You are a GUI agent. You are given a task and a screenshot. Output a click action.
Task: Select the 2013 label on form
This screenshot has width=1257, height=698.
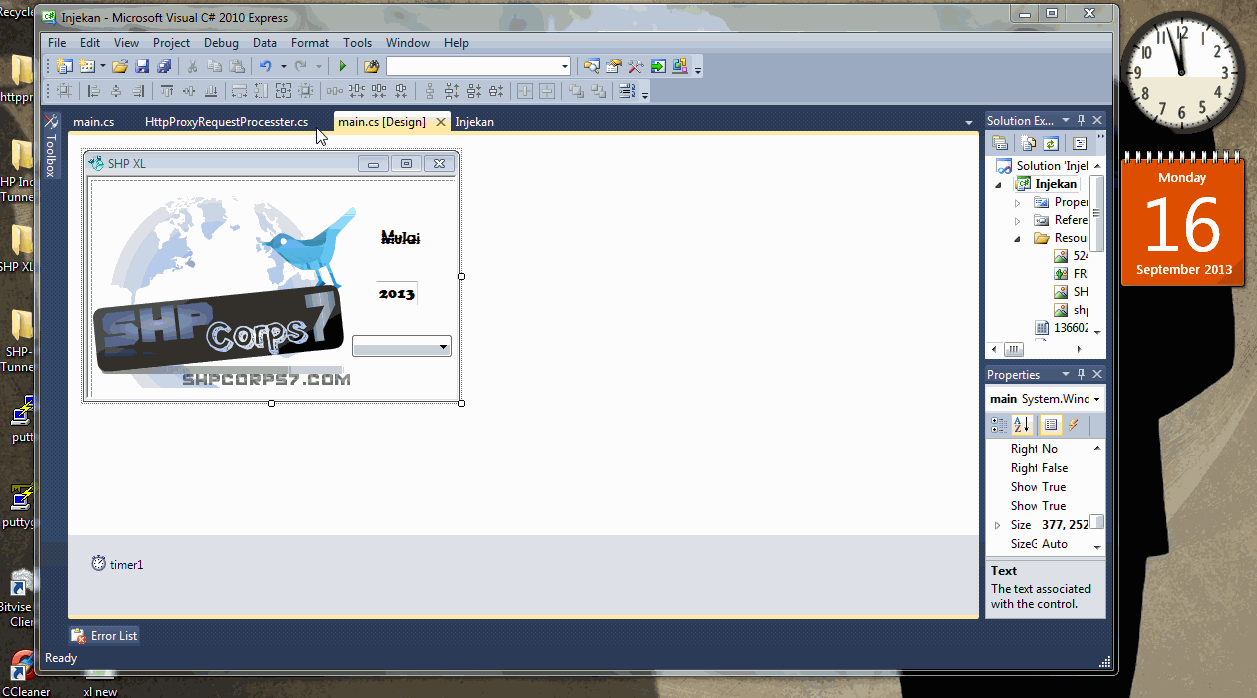[x=397, y=294]
